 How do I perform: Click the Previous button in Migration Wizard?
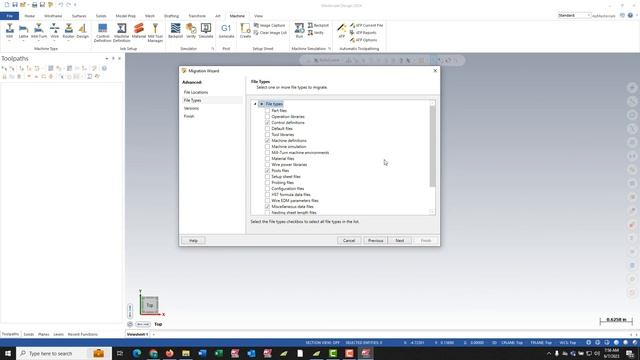coord(376,240)
